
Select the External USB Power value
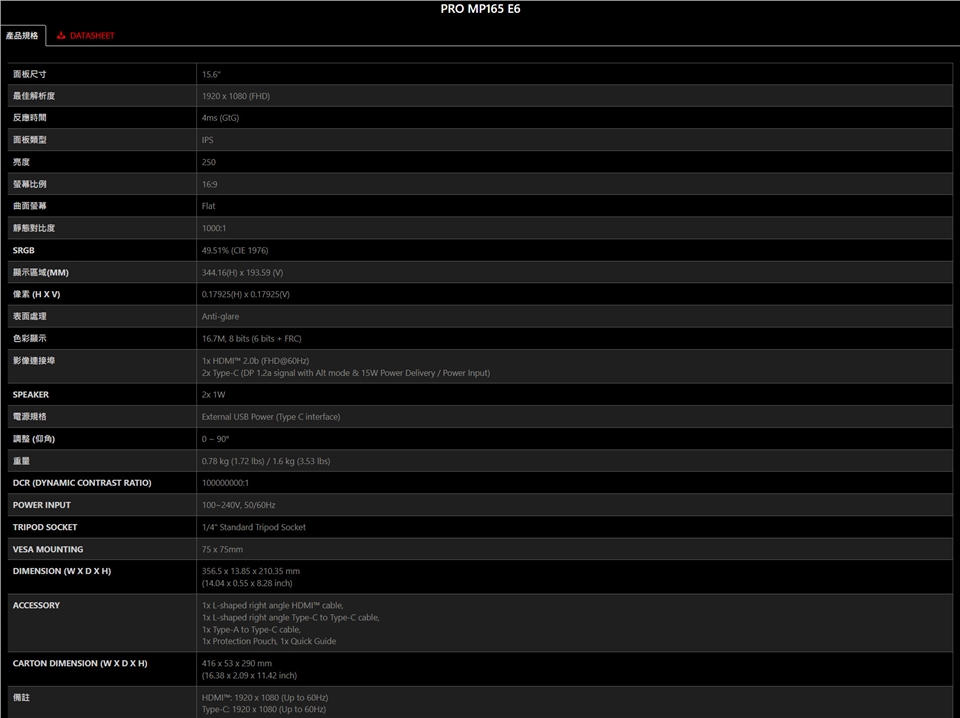(270, 416)
